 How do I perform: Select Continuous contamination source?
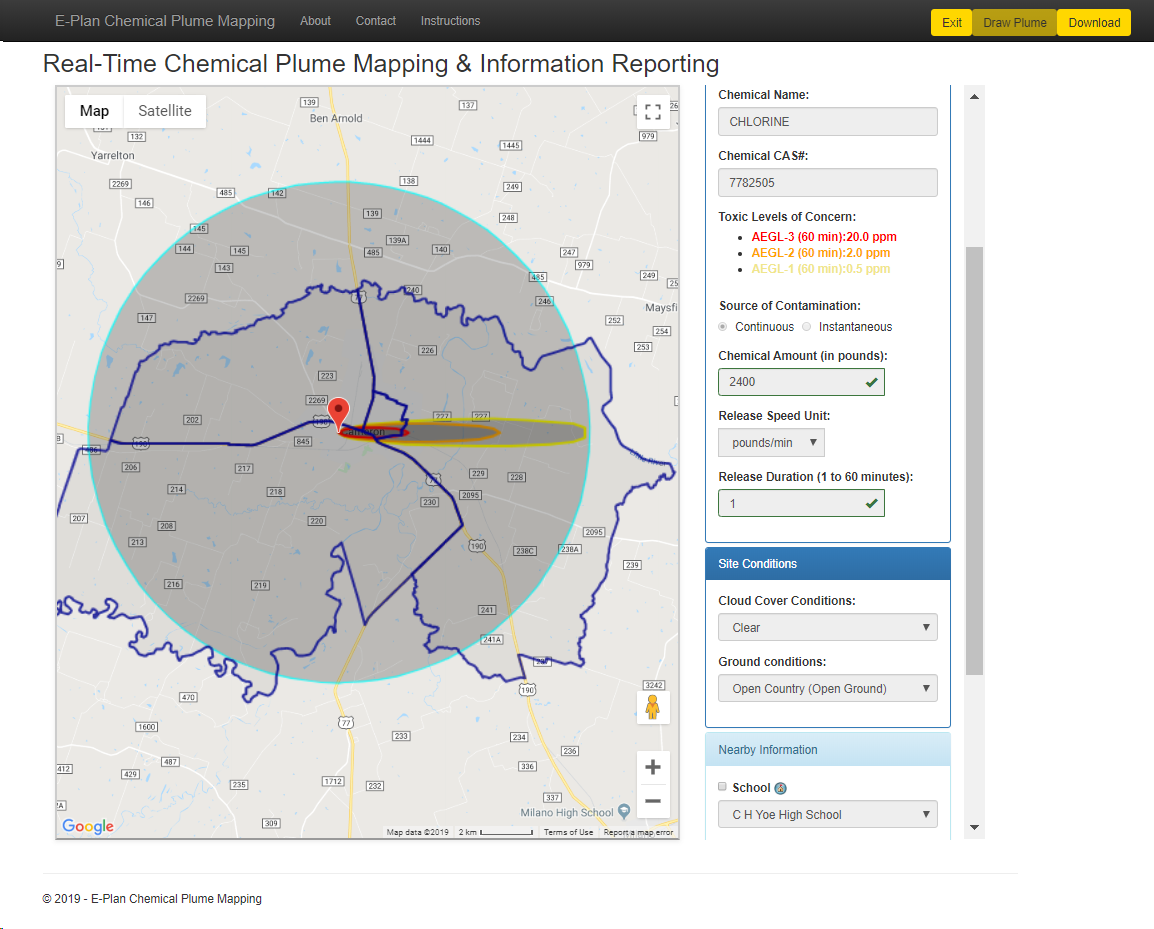tap(723, 327)
